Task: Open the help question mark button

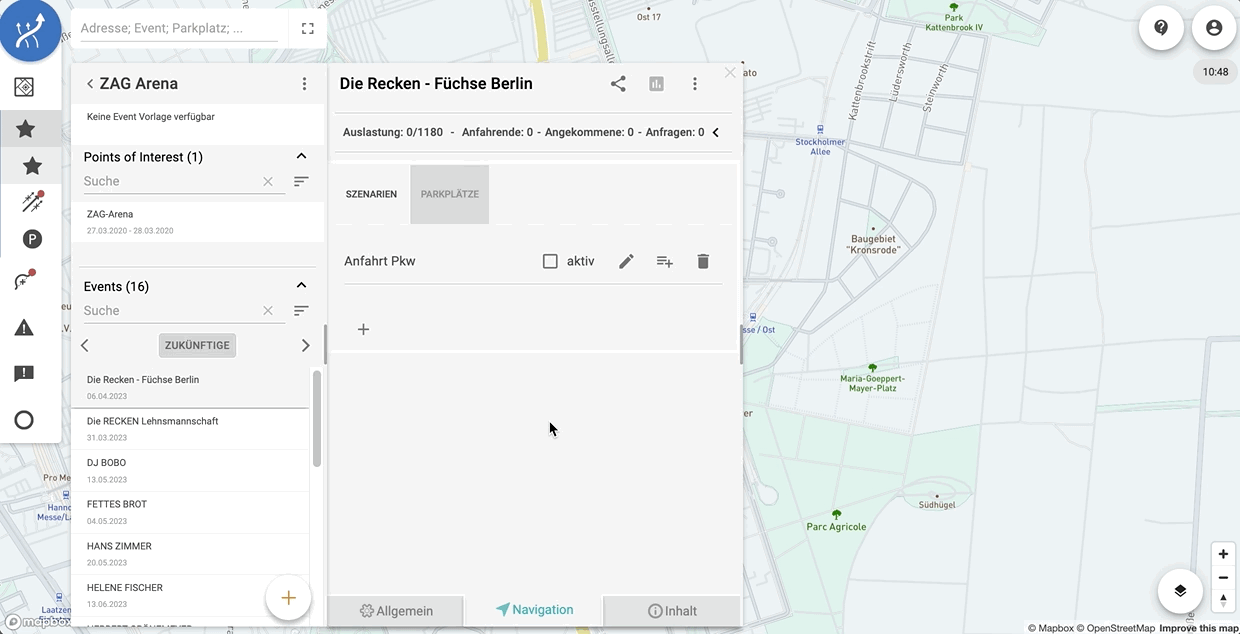Action: click(1161, 28)
